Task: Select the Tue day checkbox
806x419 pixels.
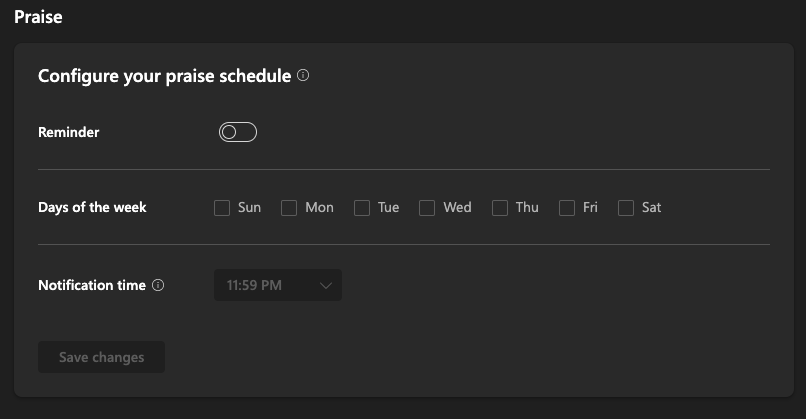Action: point(362,208)
